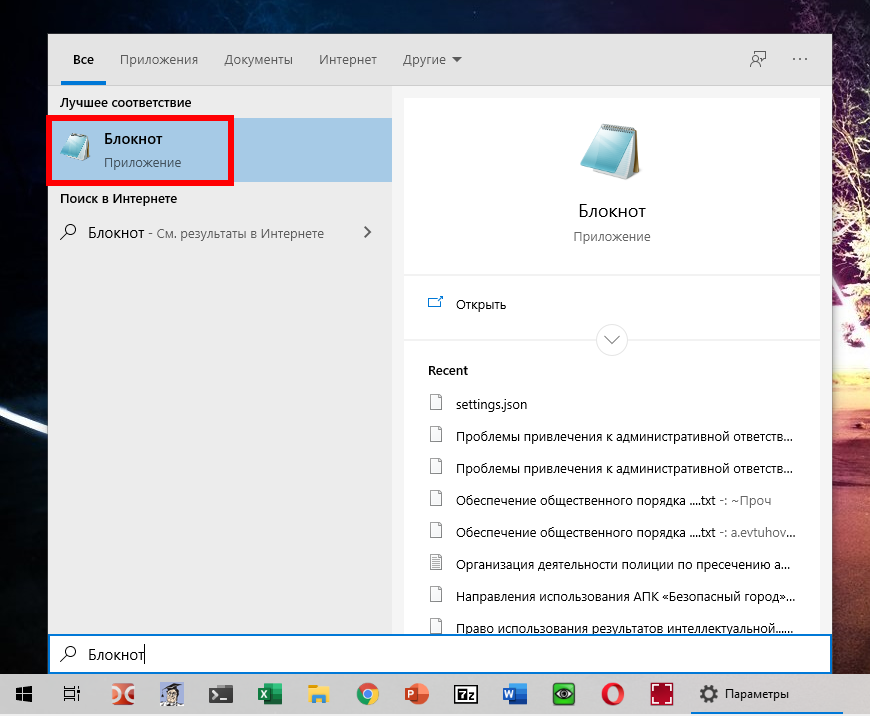Open Word from the taskbar
The width and height of the screenshot is (870, 716).
tap(515, 694)
